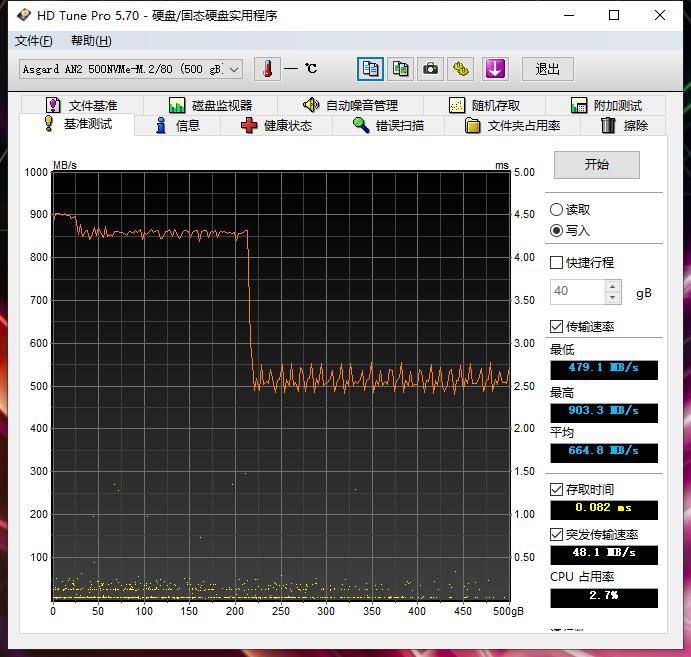Click the 退出 button
The width and height of the screenshot is (691, 657).
[548, 69]
